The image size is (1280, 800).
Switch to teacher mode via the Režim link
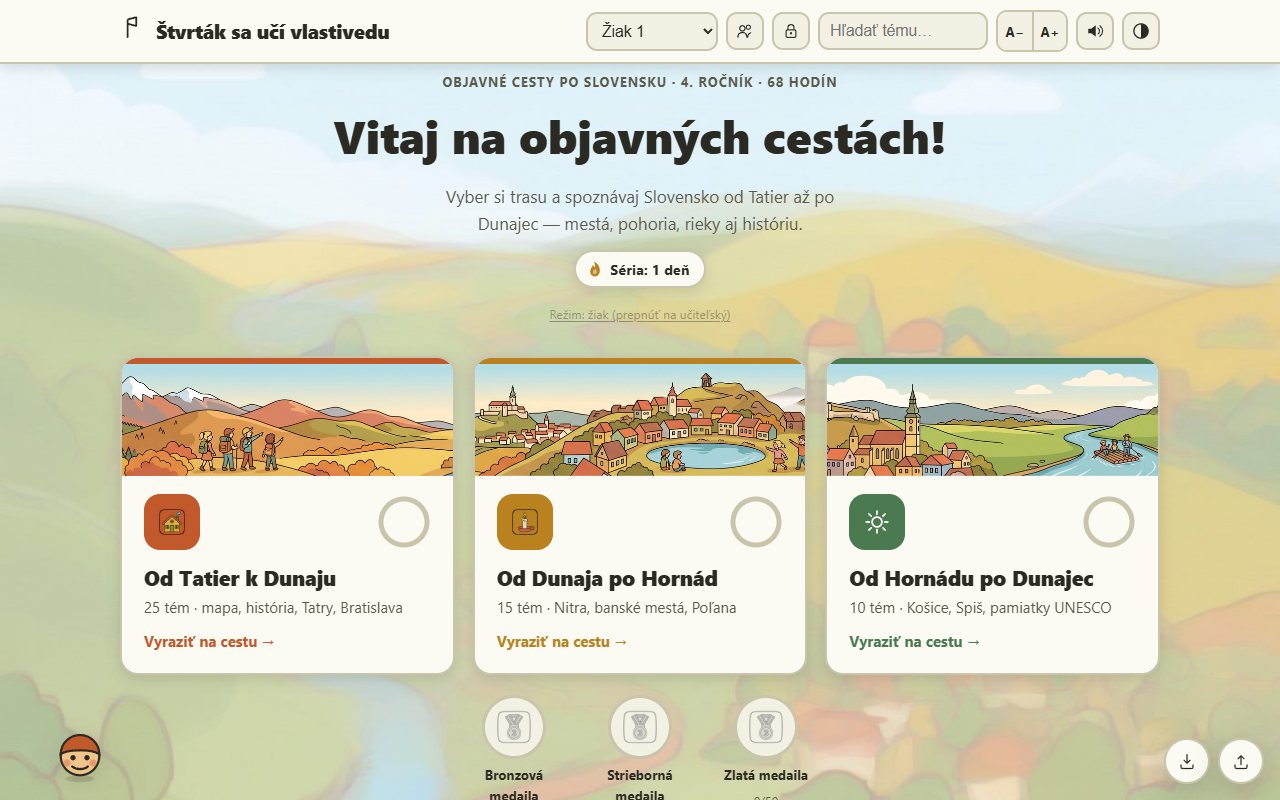pyautogui.click(x=640, y=315)
